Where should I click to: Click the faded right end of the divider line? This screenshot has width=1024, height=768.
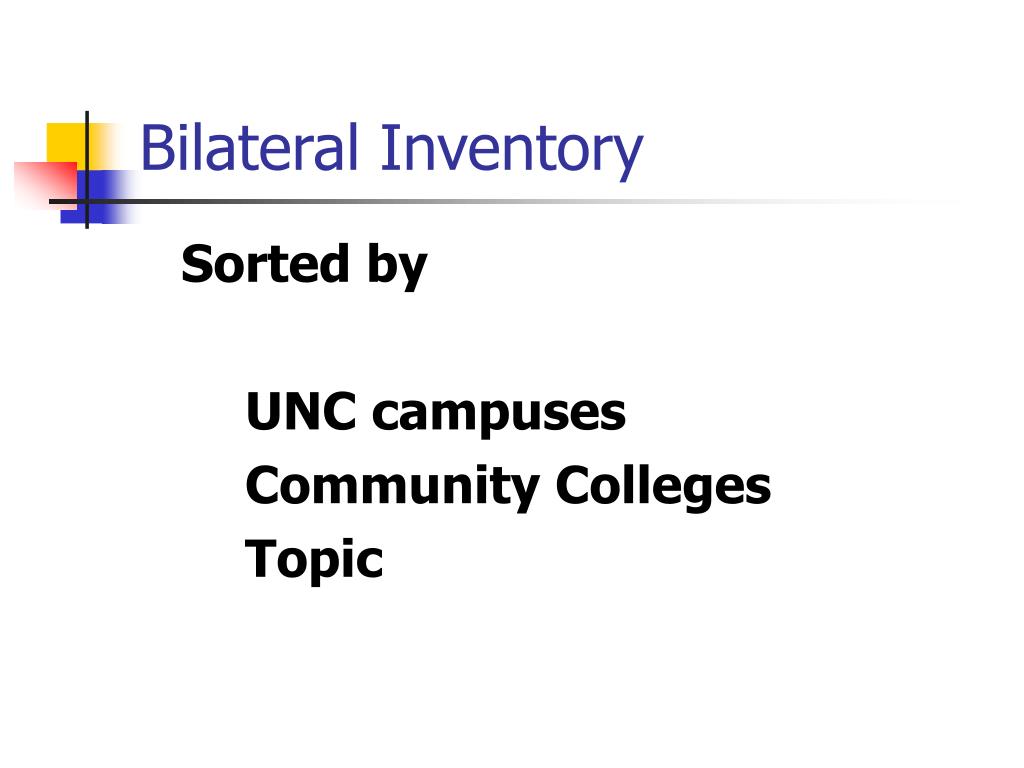click(x=914, y=201)
